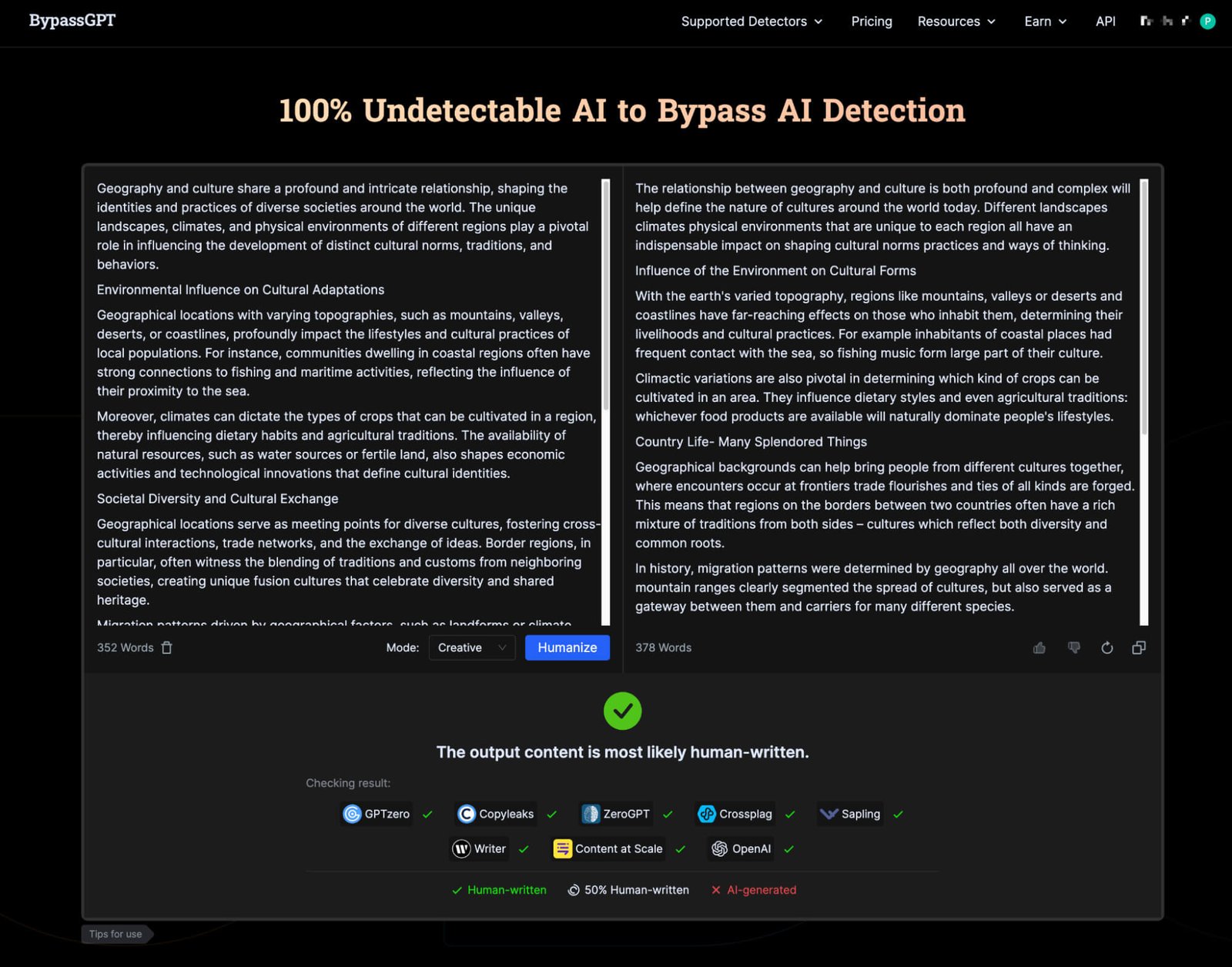Image resolution: width=1232 pixels, height=967 pixels.
Task: Click the Tips for use tab
Action: [116, 933]
